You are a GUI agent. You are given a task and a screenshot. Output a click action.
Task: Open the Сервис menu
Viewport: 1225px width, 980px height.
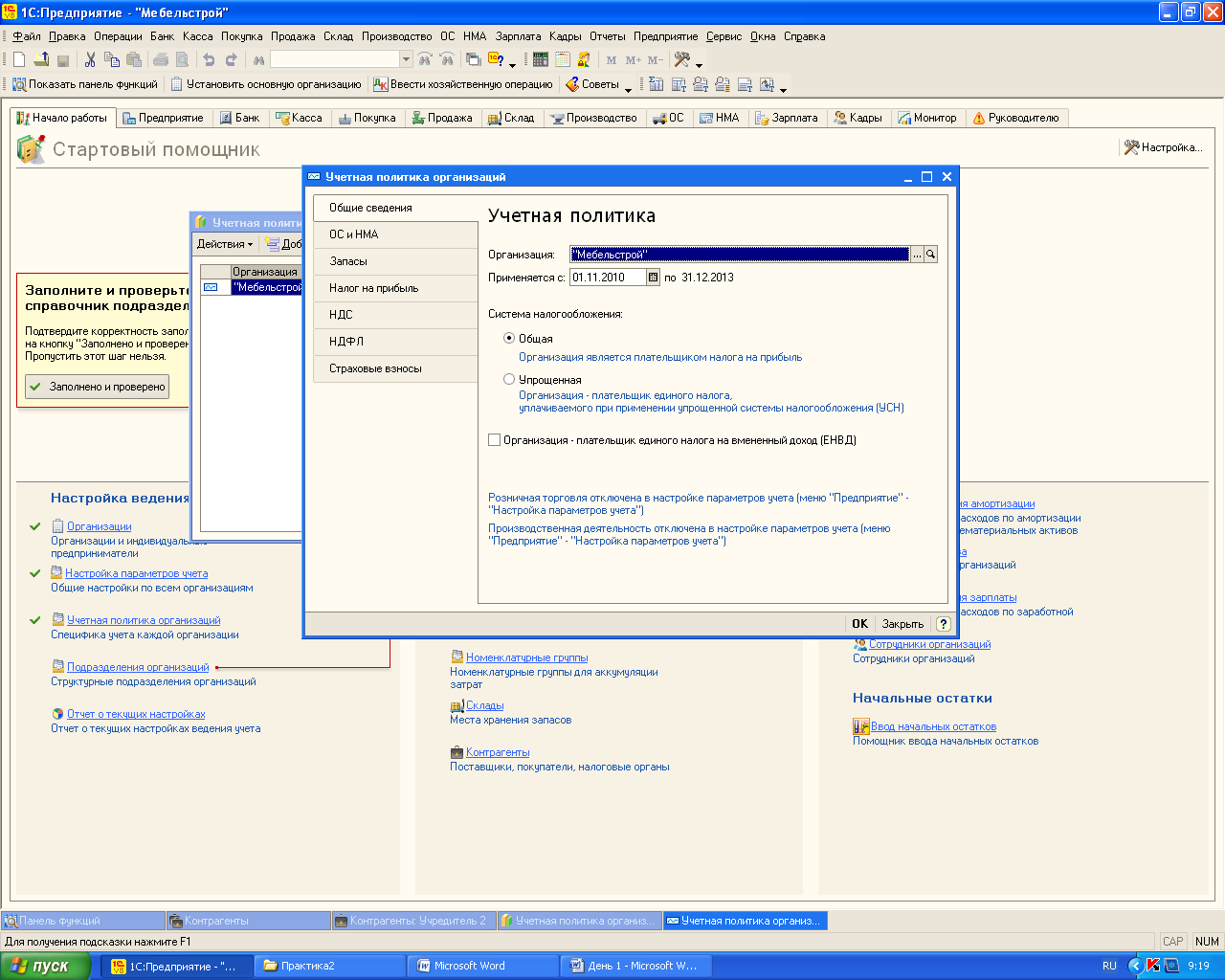(x=724, y=36)
